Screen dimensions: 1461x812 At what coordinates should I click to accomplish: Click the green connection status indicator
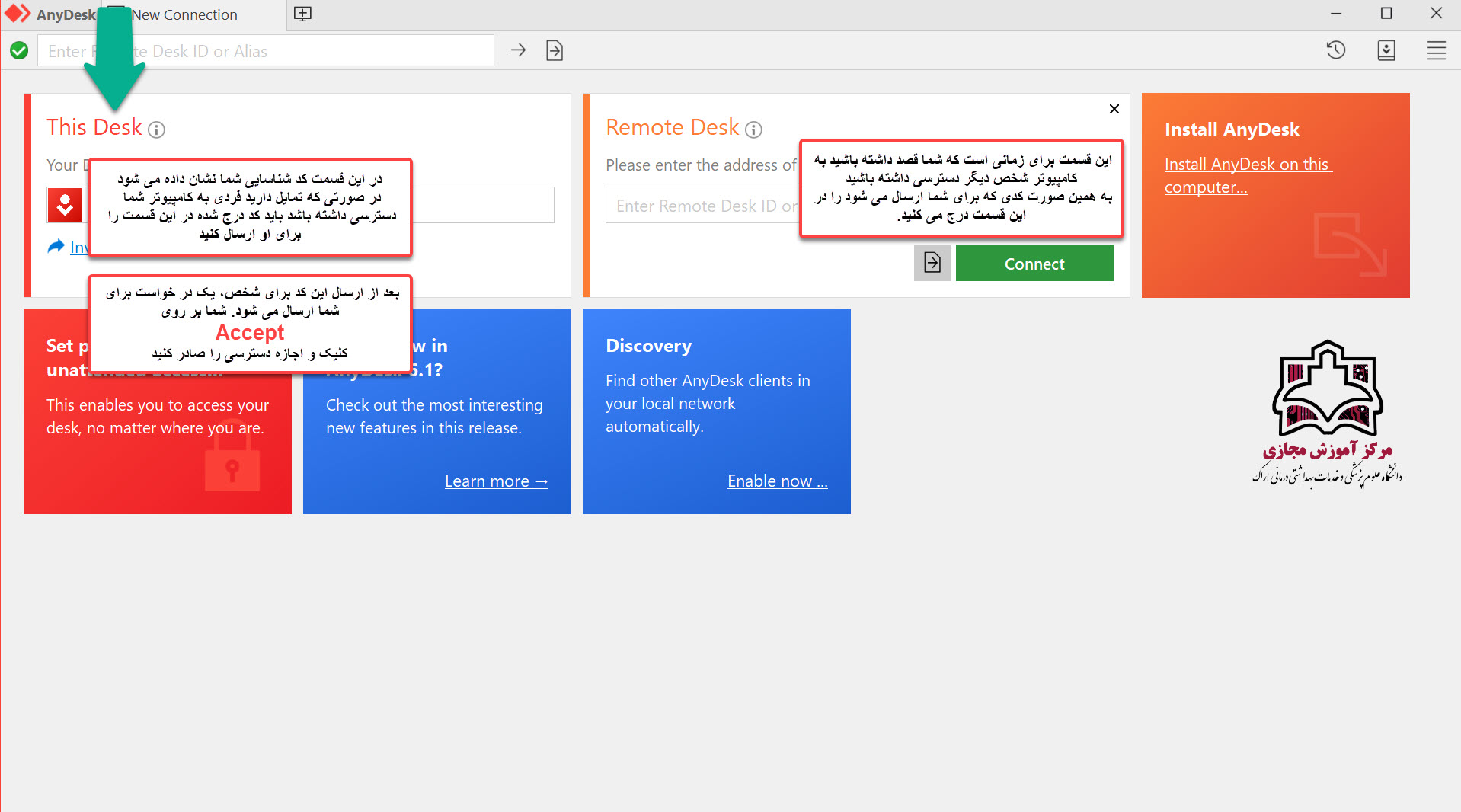coord(19,50)
